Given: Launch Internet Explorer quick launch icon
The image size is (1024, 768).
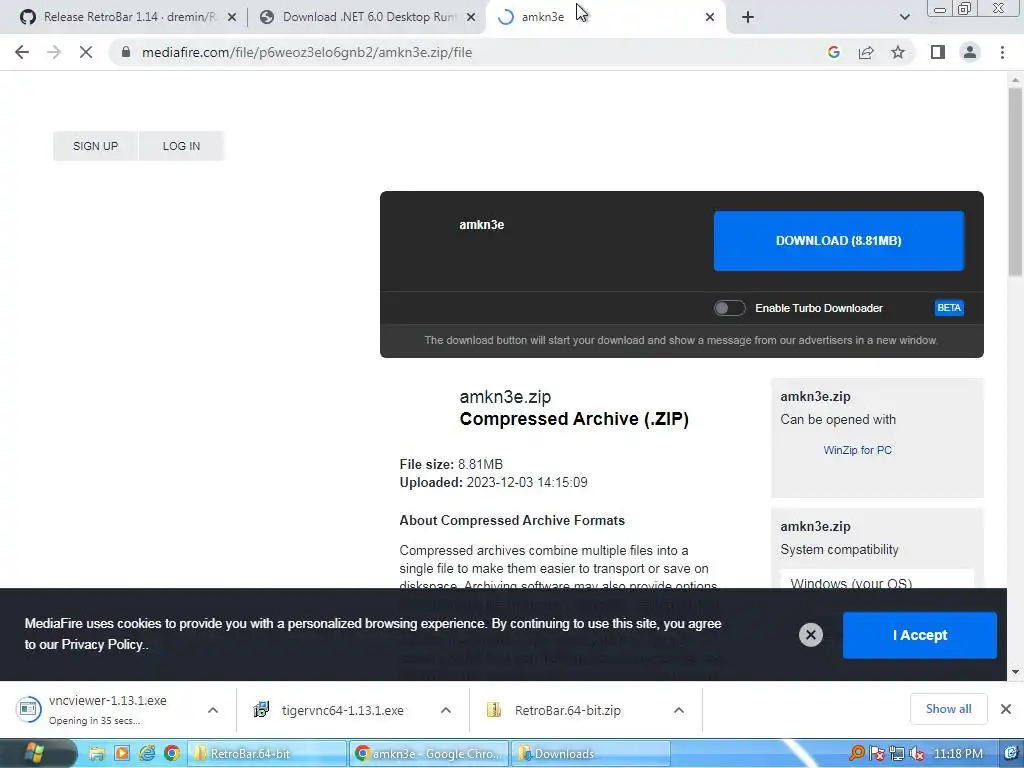Looking at the screenshot, I should coord(147,754).
